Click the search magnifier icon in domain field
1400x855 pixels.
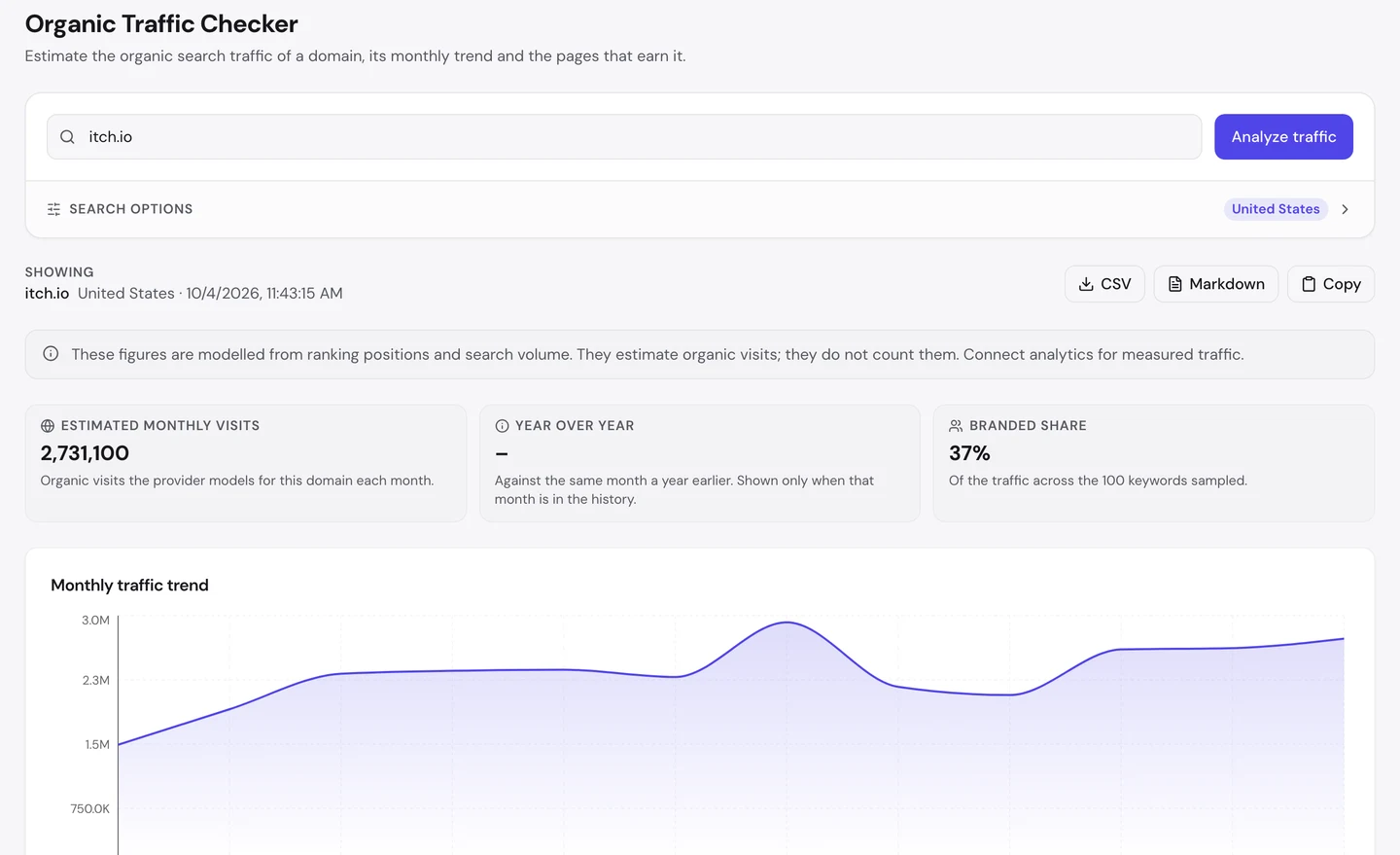[67, 137]
